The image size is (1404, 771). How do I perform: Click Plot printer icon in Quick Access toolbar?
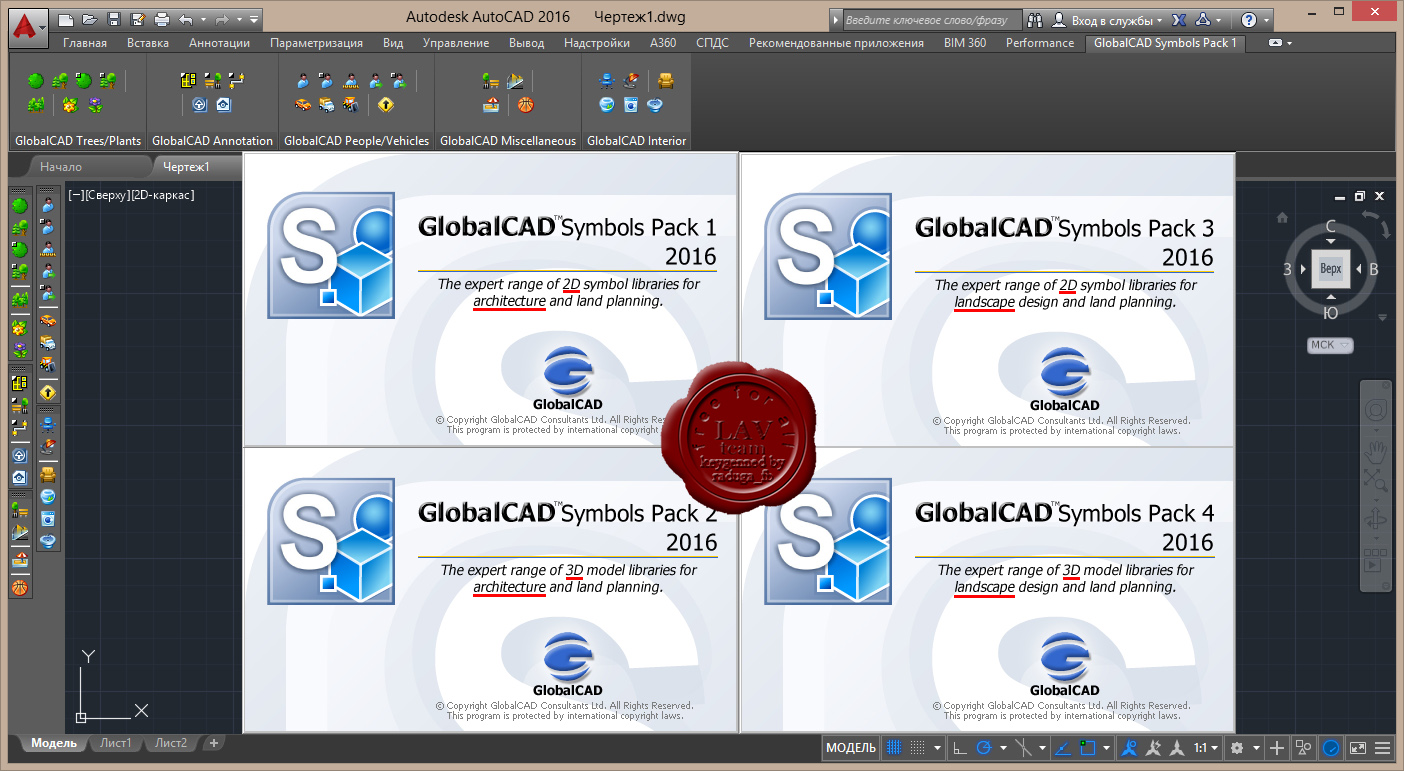pos(162,19)
